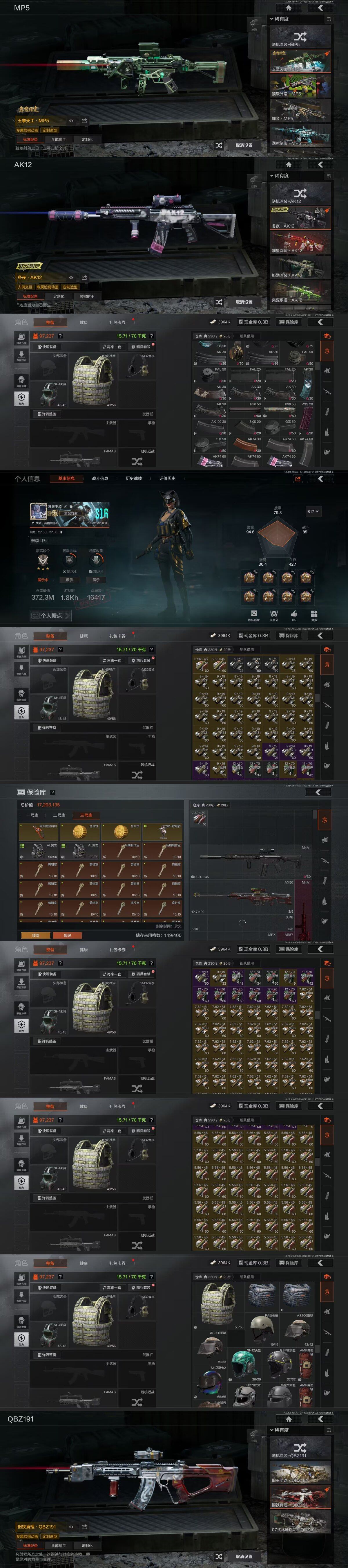Open 最新形象 icon on profile
The width and height of the screenshot is (348, 1568).
[x=254, y=614]
